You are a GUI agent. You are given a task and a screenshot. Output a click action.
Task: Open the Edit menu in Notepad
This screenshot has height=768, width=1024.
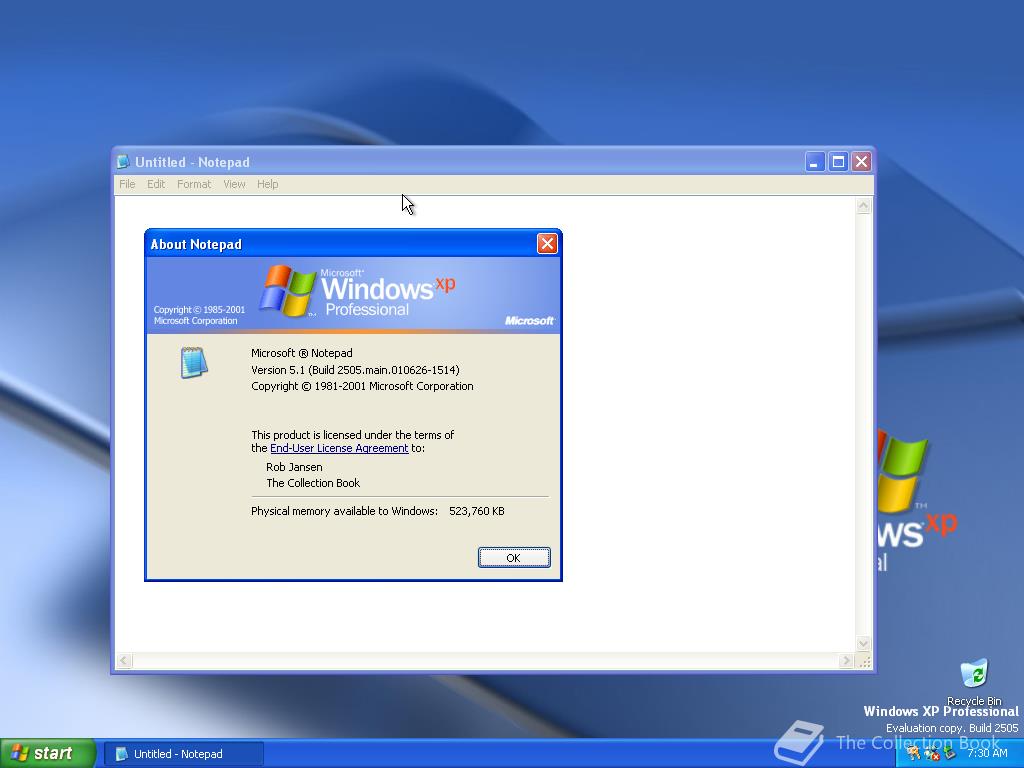[155, 184]
